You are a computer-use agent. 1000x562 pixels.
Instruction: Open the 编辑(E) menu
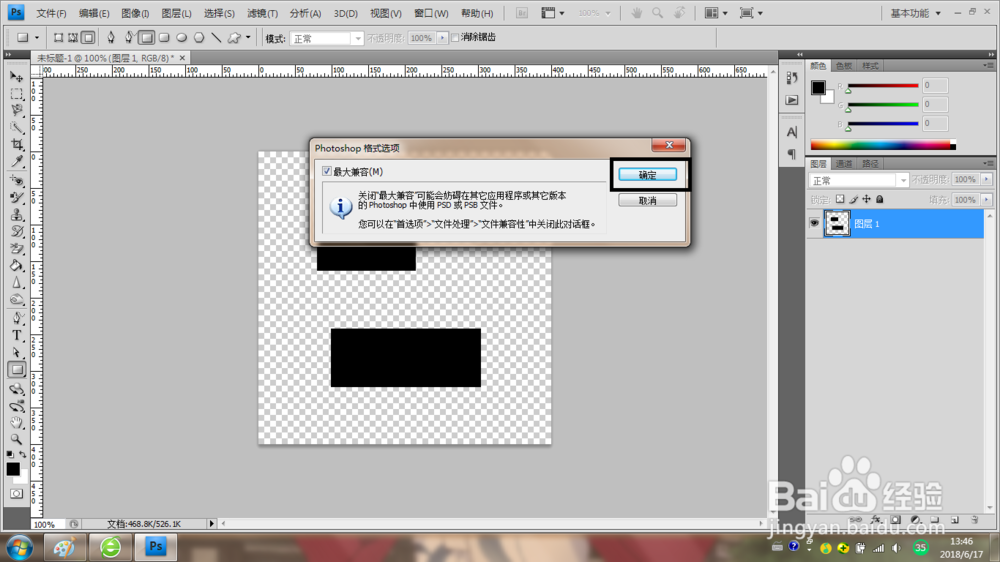point(94,13)
